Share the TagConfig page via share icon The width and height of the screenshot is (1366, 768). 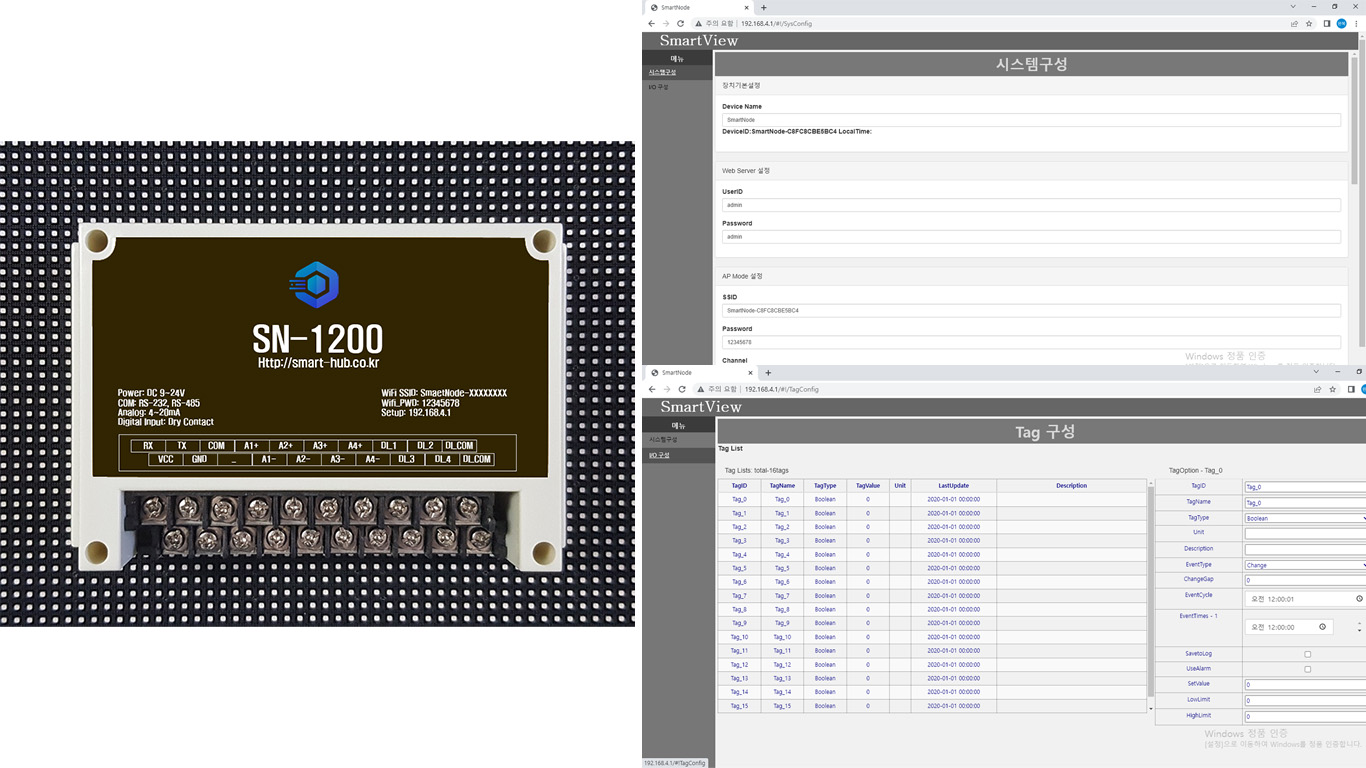[x=1318, y=389]
